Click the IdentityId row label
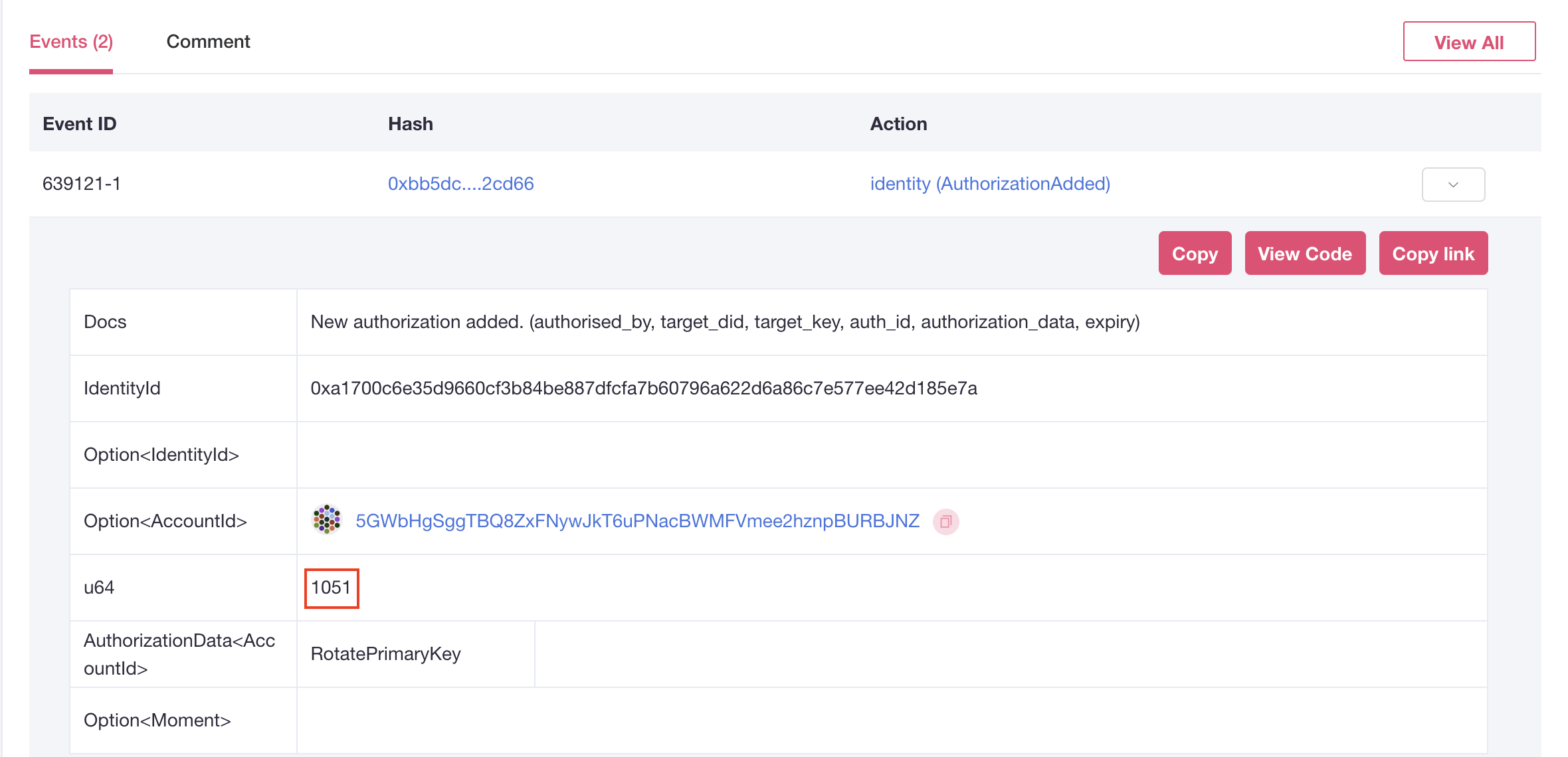This screenshot has height=757, width=1568. click(x=122, y=388)
